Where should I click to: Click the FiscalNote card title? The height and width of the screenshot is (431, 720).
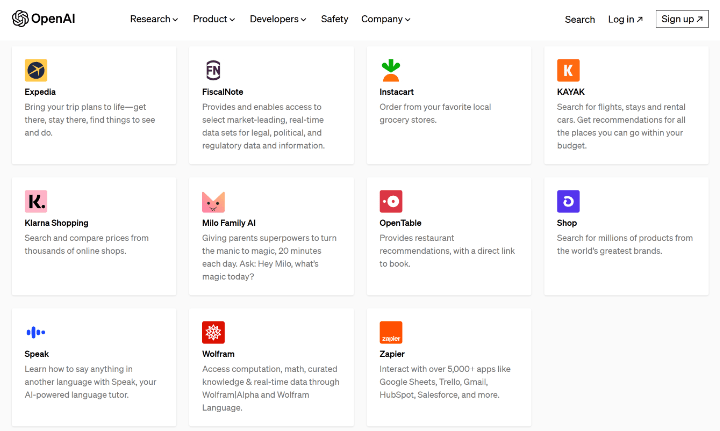(223, 92)
